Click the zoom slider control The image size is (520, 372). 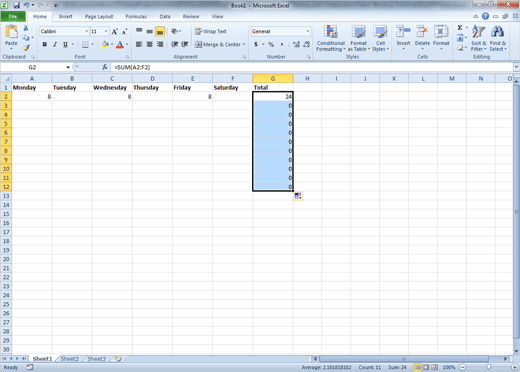pyautogui.click(x=488, y=367)
